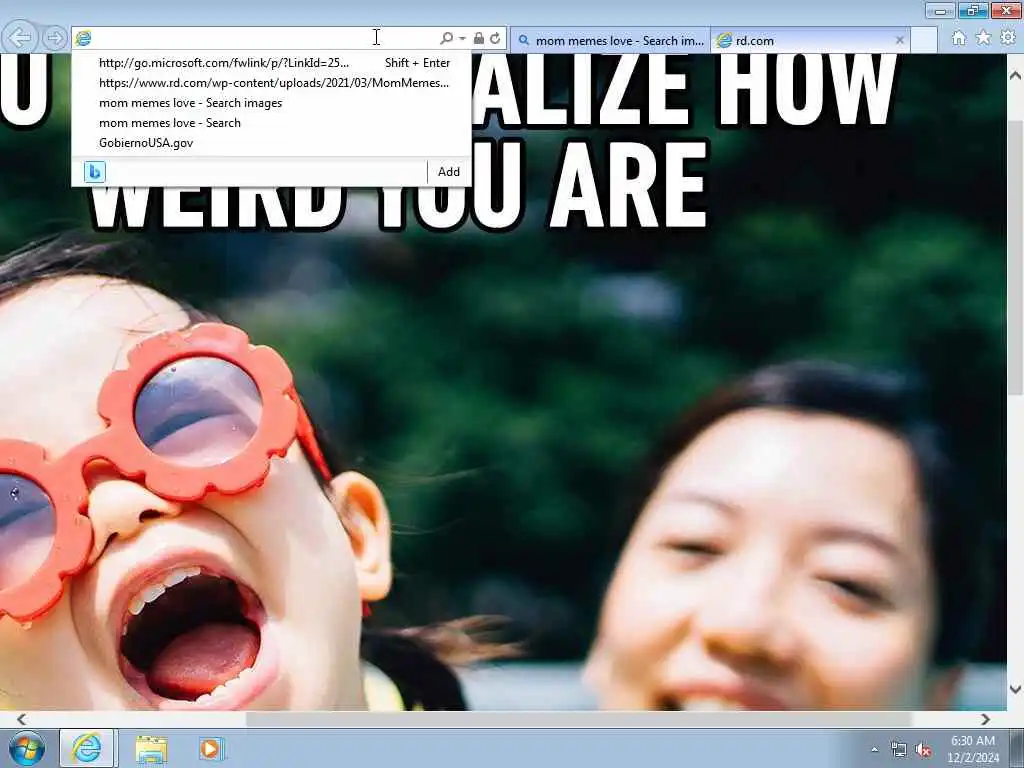Show the security lock report icon

[479, 39]
